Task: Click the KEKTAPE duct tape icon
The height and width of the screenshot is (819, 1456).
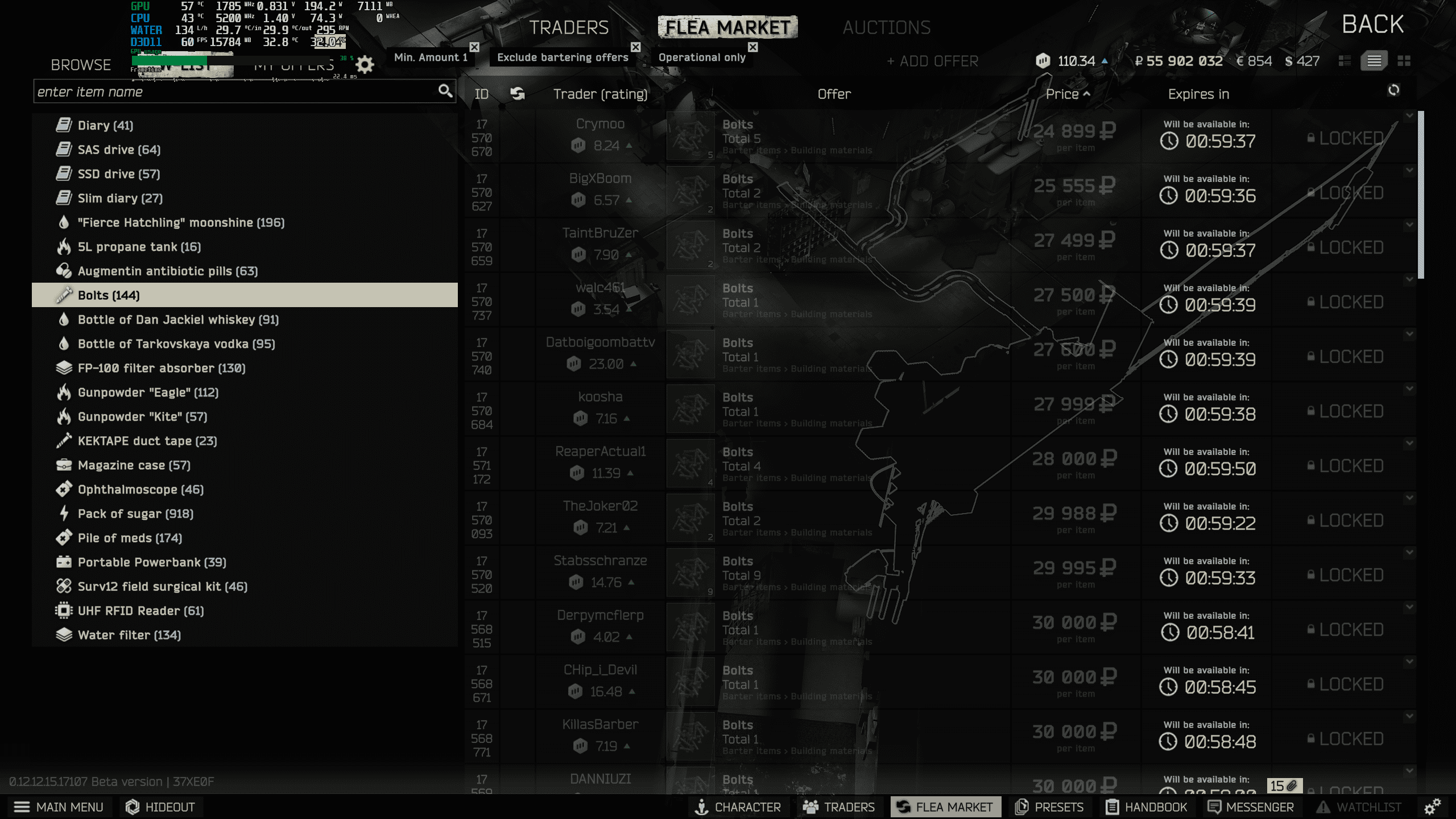Action: point(64,441)
